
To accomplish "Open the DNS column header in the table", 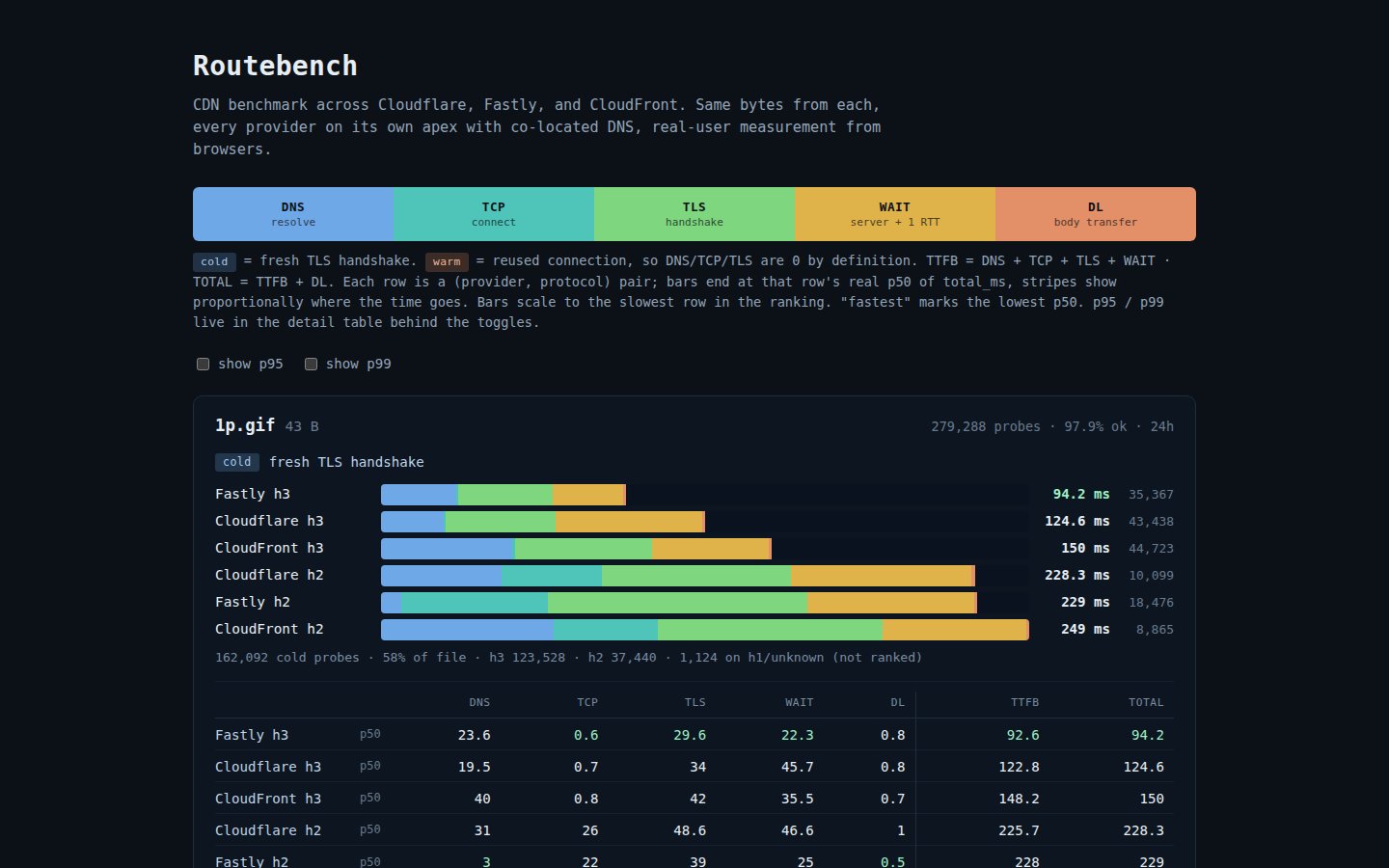I will pos(479,702).
